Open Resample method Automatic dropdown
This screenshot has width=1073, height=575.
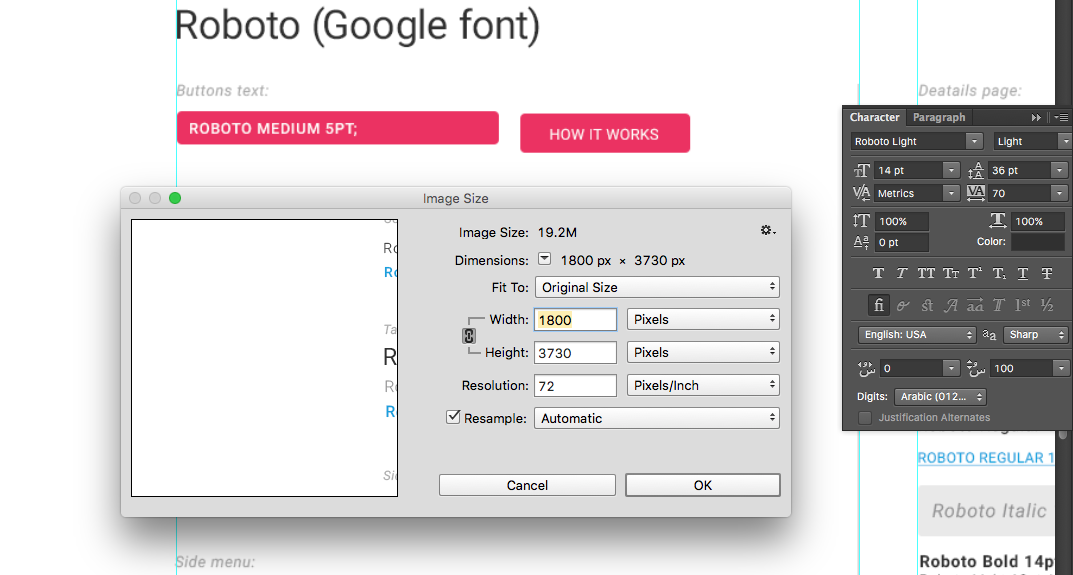tap(657, 418)
